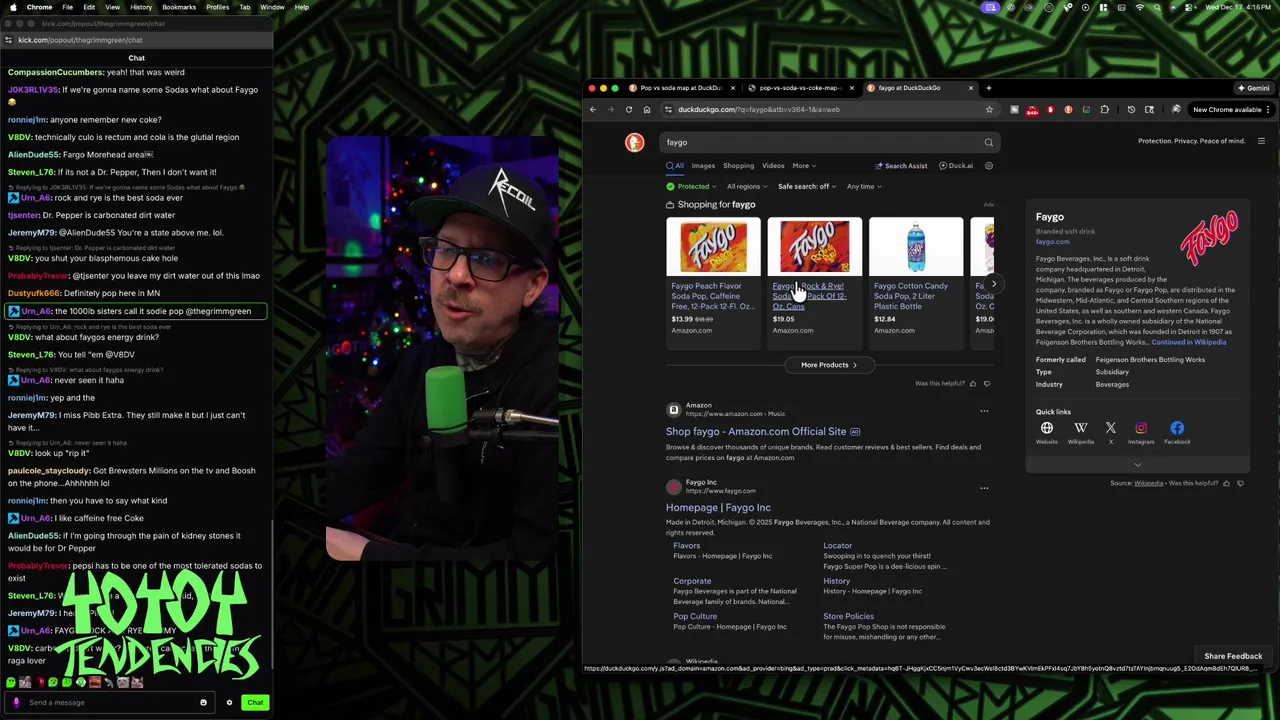Open the Extensions puzzle icon in Chrome toolbar
The height and width of the screenshot is (720, 1280).
click(1105, 110)
